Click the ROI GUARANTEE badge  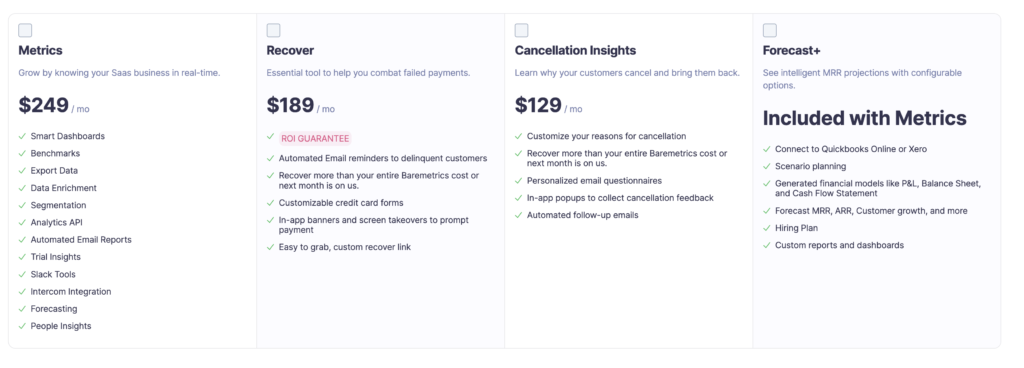coord(315,138)
